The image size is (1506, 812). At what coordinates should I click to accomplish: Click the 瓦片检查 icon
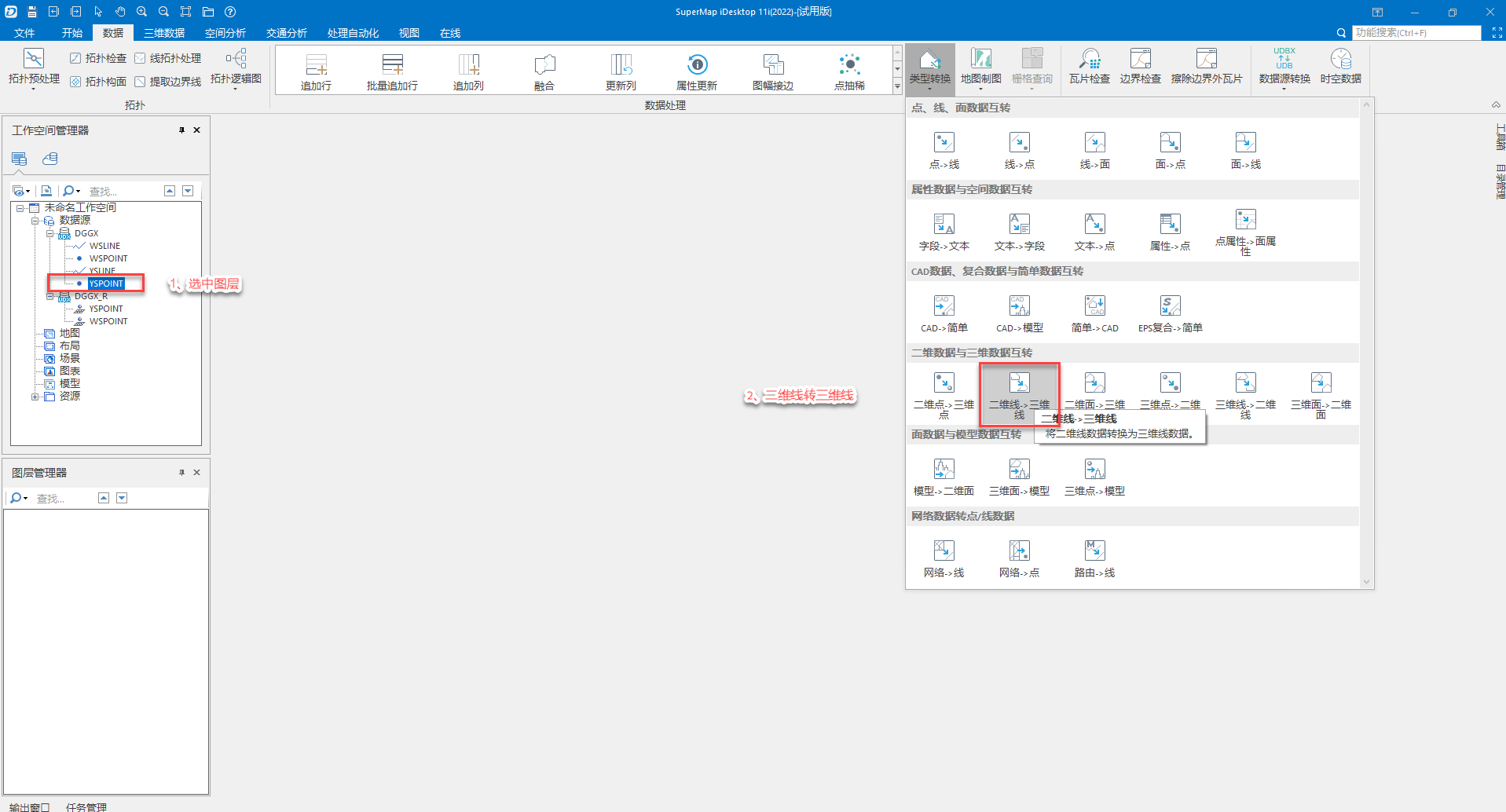tap(1089, 60)
